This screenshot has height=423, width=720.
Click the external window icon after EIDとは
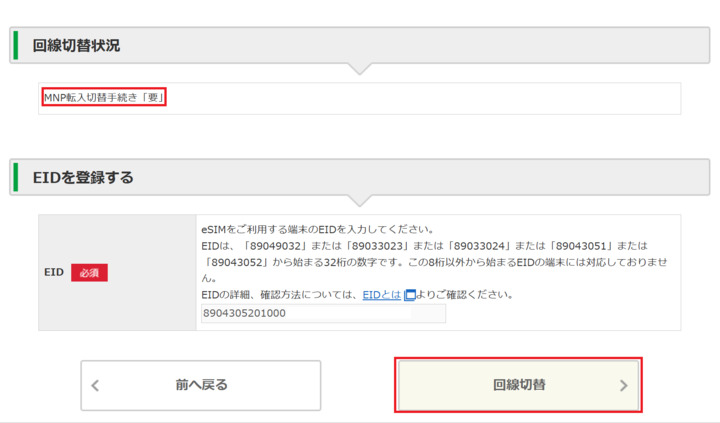pyautogui.click(x=409, y=295)
